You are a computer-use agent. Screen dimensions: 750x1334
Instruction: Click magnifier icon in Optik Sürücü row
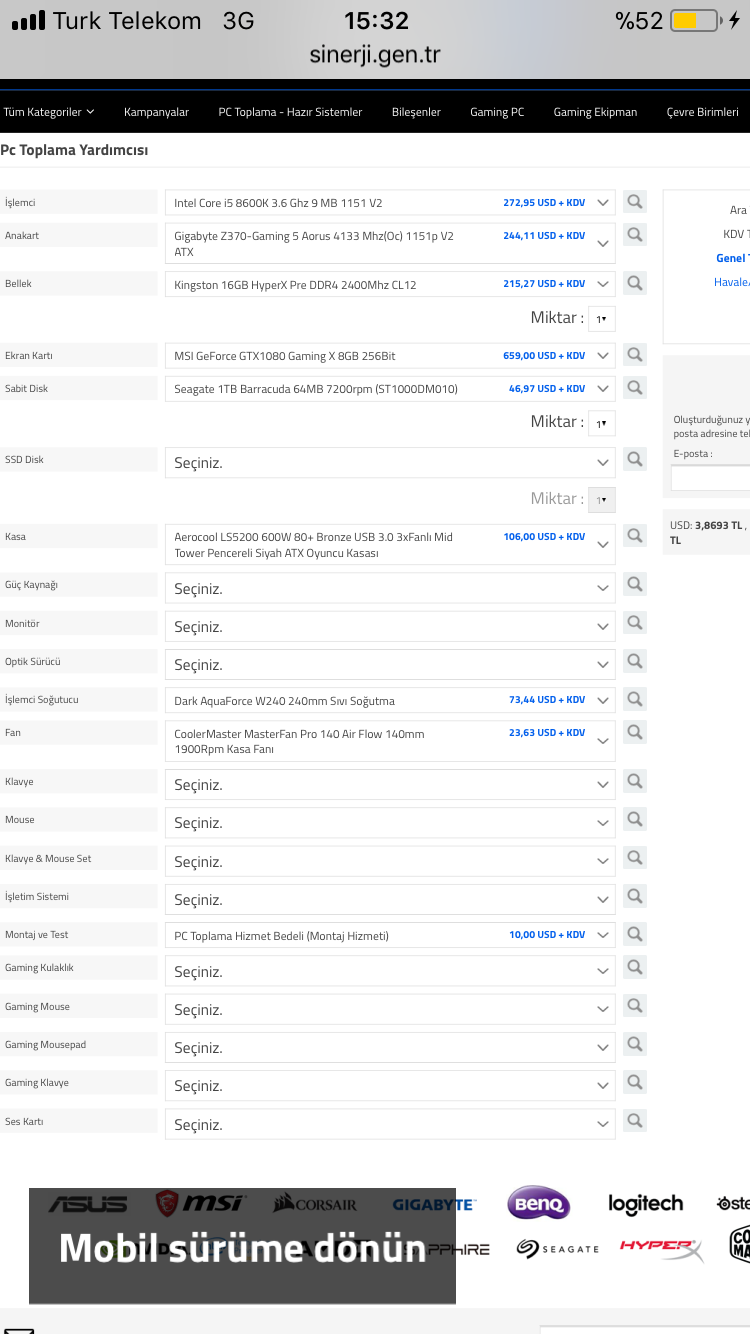point(634,661)
